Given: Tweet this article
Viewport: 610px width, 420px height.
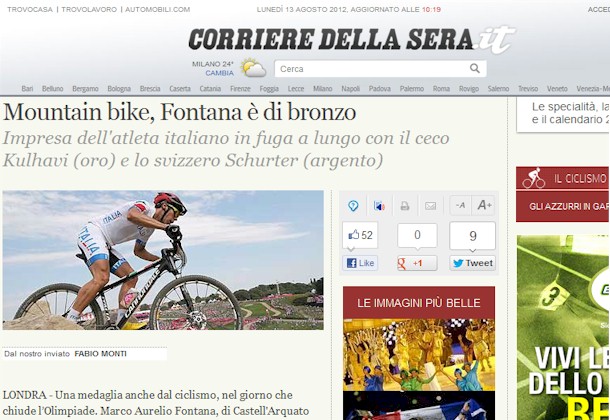Looking at the screenshot, I should (x=473, y=263).
